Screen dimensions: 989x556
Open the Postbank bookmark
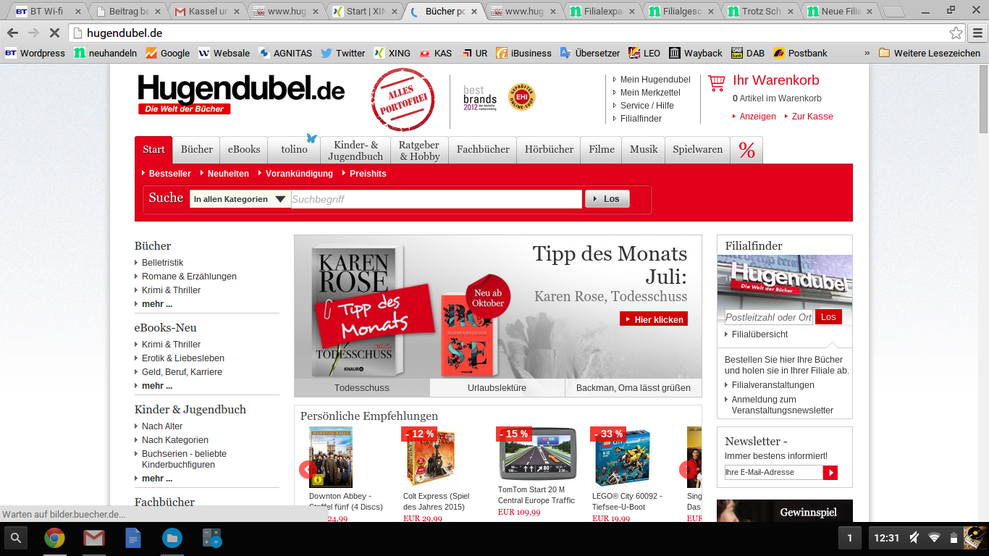pos(800,53)
